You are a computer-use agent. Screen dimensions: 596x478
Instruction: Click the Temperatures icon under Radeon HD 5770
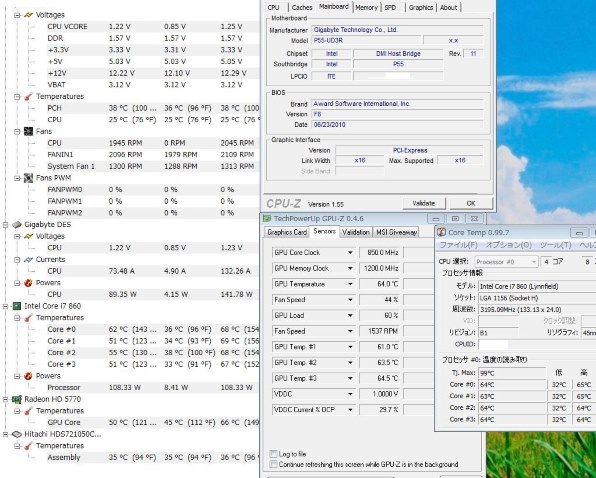[x=29, y=411]
